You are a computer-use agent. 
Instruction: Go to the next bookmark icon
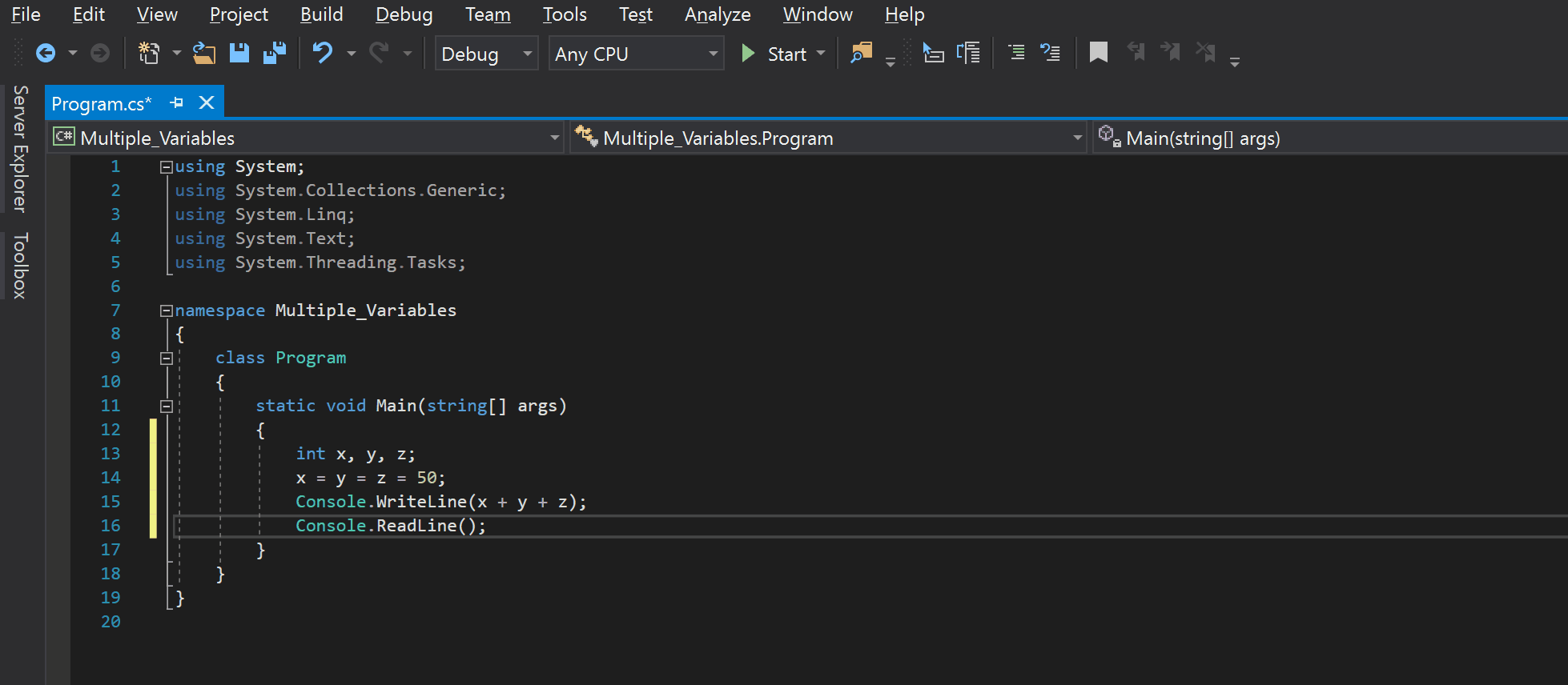coord(1171,54)
